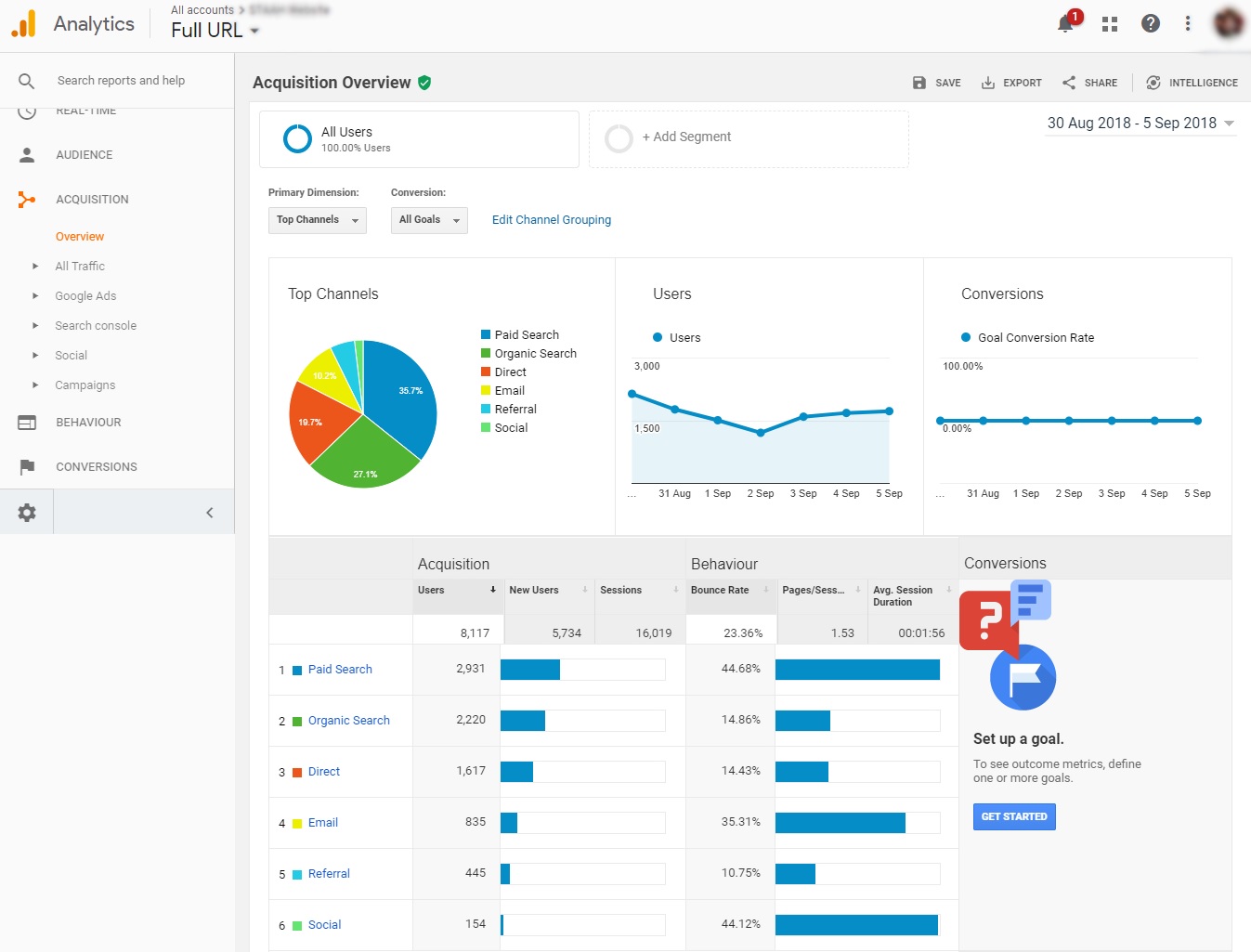Open the help question mark icon
This screenshot has width=1251, height=952.
pos(1150,23)
